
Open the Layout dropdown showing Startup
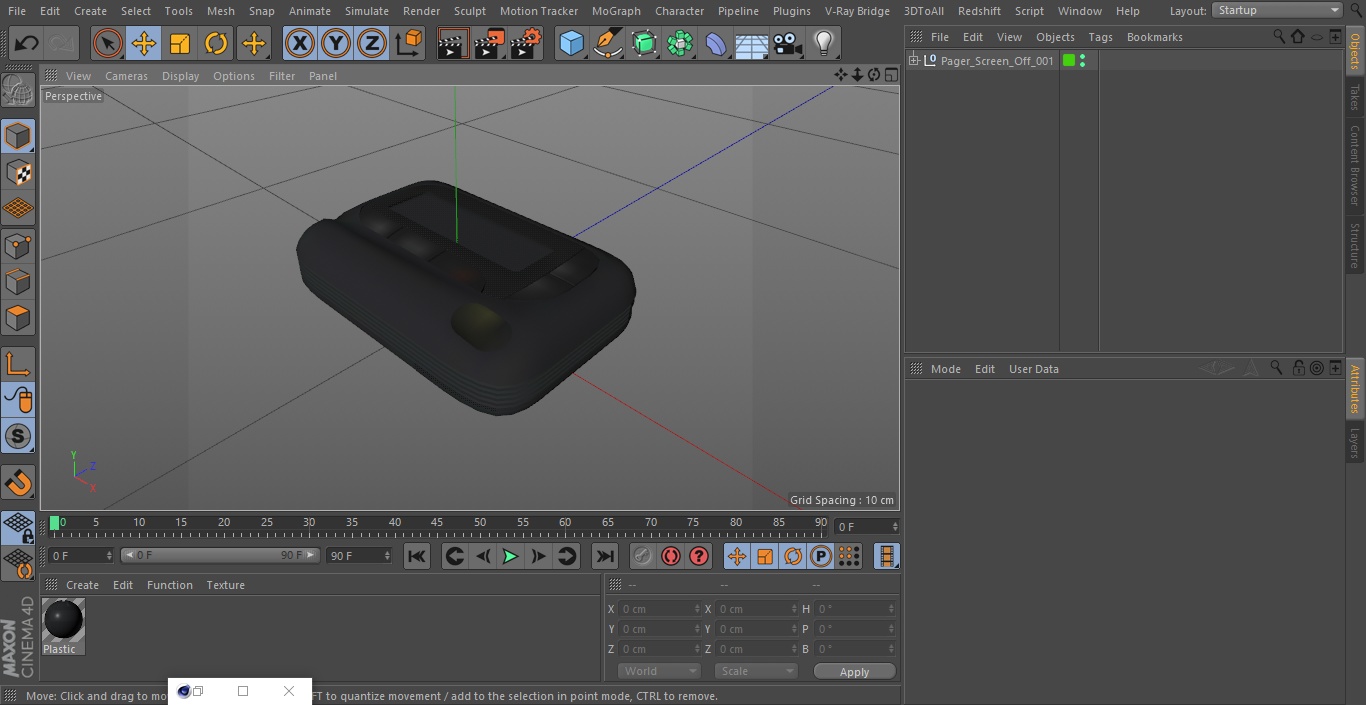[x=1278, y=10]
